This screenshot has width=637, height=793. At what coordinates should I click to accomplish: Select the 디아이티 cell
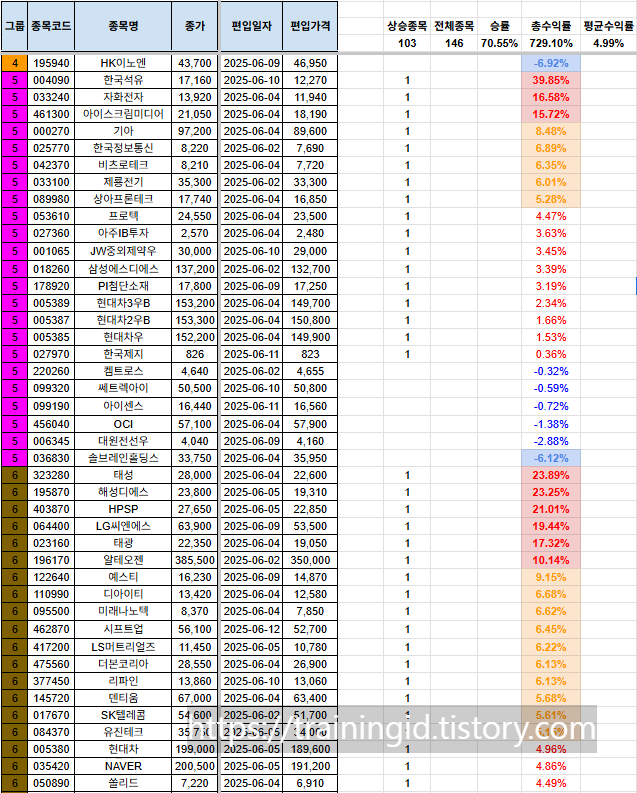(x=123, y=594)
